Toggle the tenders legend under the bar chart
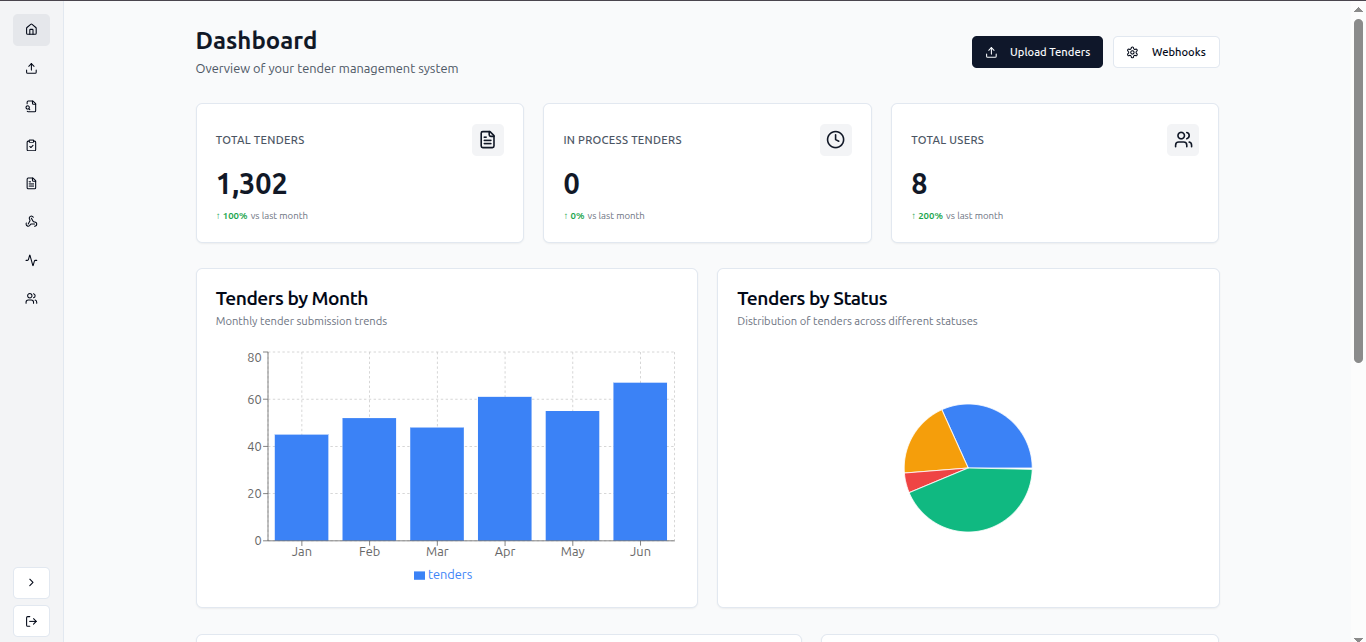 point(443,574)
